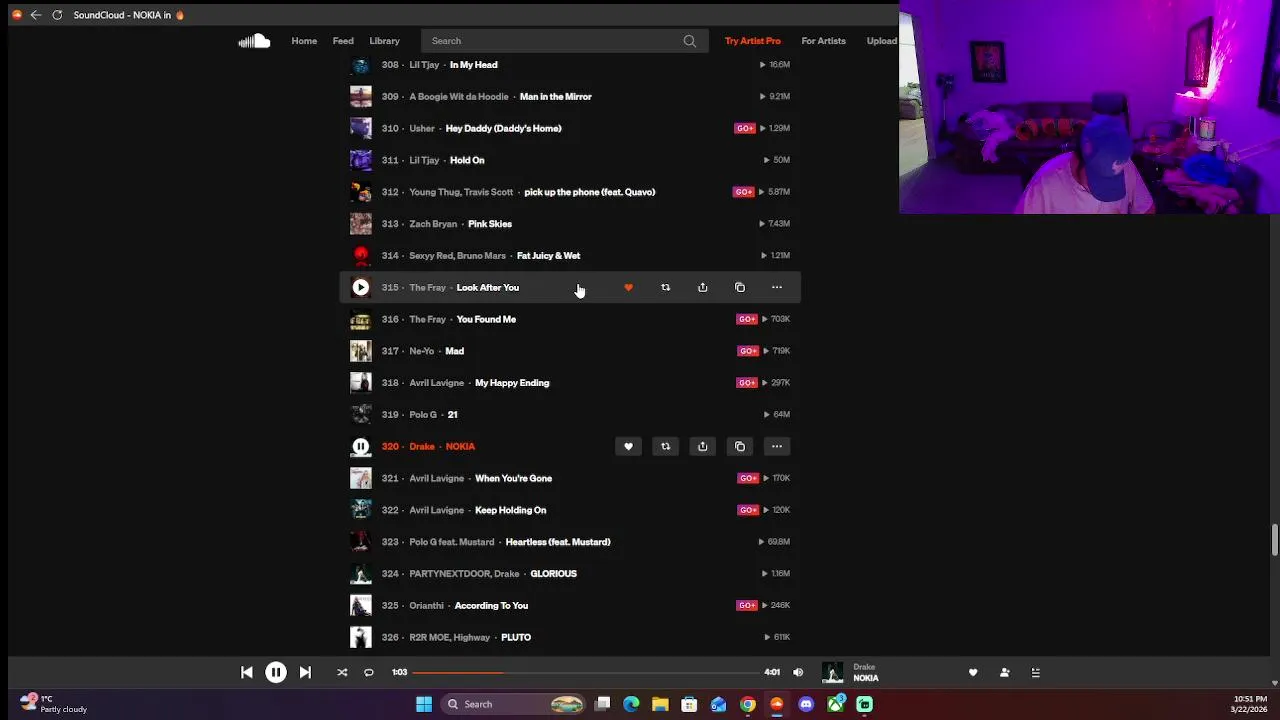
Task: Open the Fat Juicy & Wet track
Action: coord(548,256)
